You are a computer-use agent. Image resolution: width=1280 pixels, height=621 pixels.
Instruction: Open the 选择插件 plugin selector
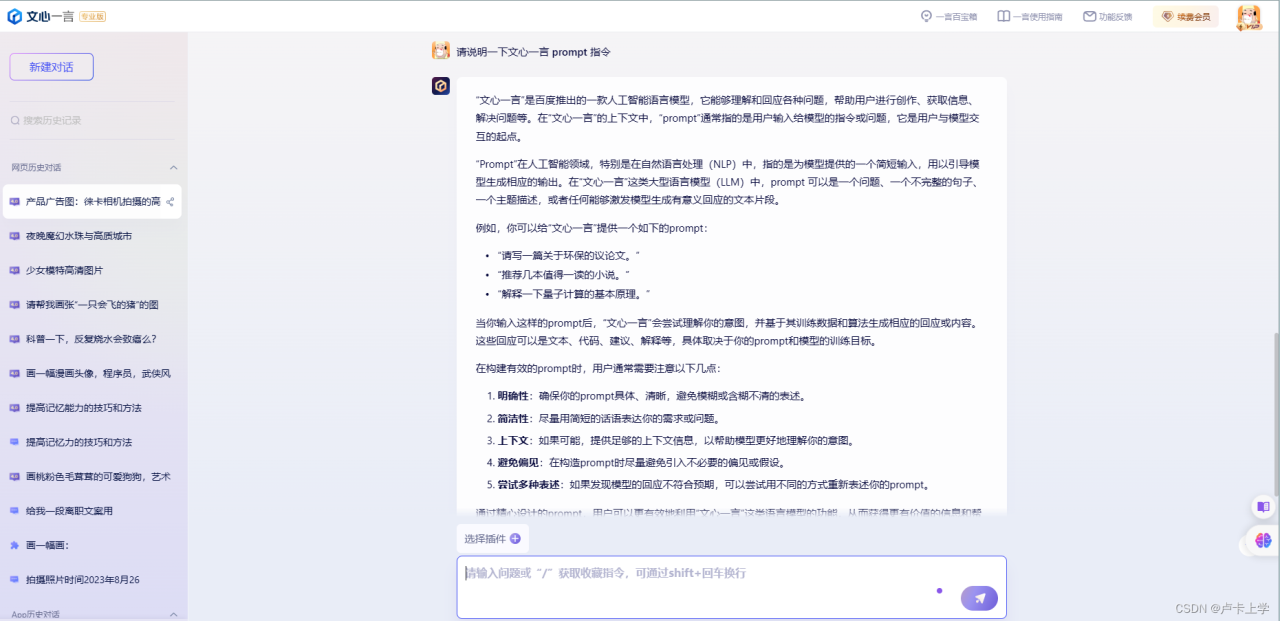pos(492,538)
